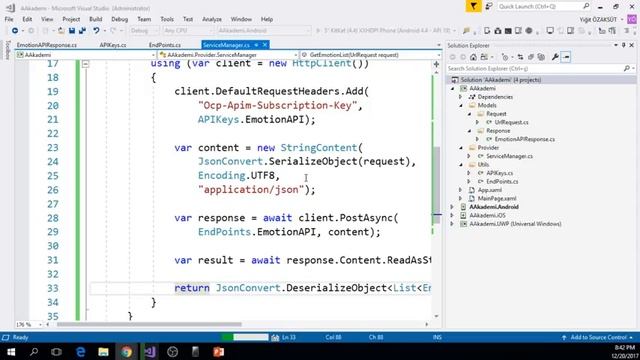Click the Collapse All icon in Solution Explorer

pyautogui.click(x=531, y=57)
